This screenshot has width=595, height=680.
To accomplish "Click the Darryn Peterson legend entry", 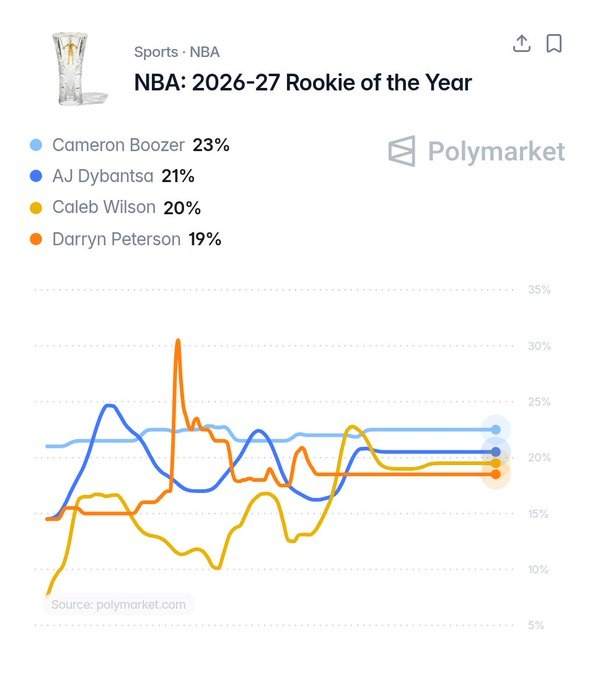I will pos(125,239).
